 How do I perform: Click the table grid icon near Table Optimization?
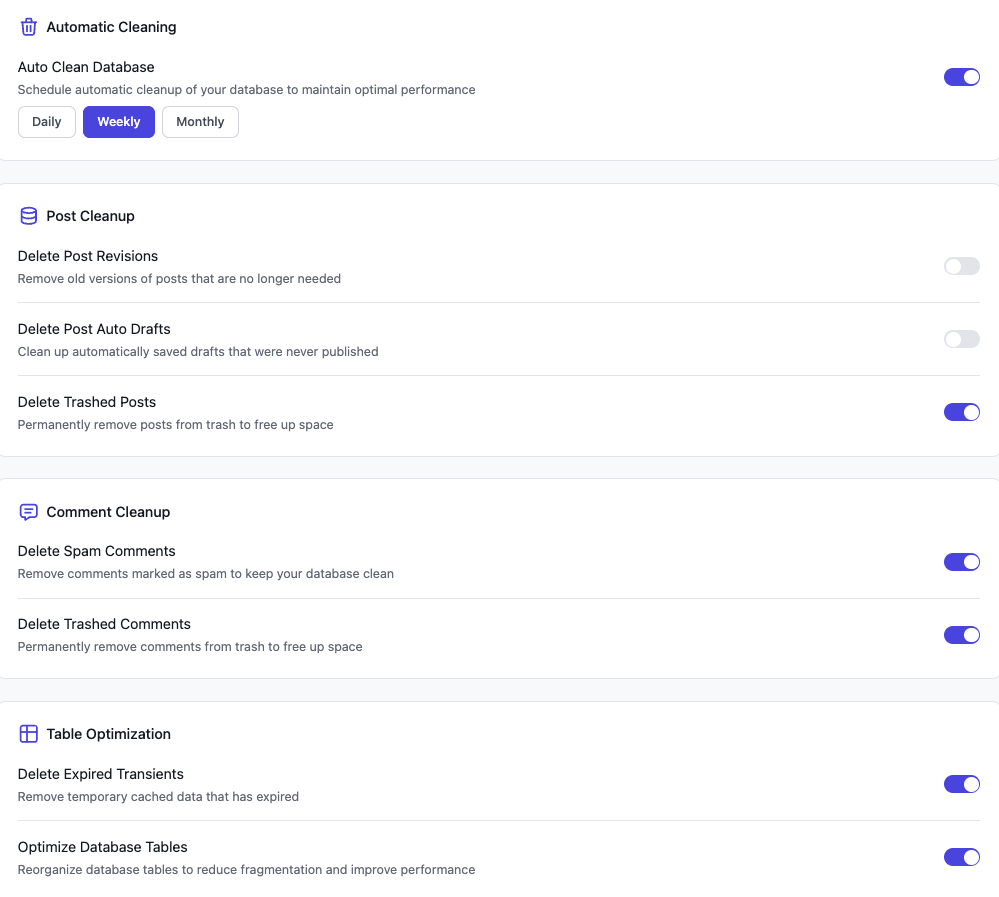coord(28,733)
